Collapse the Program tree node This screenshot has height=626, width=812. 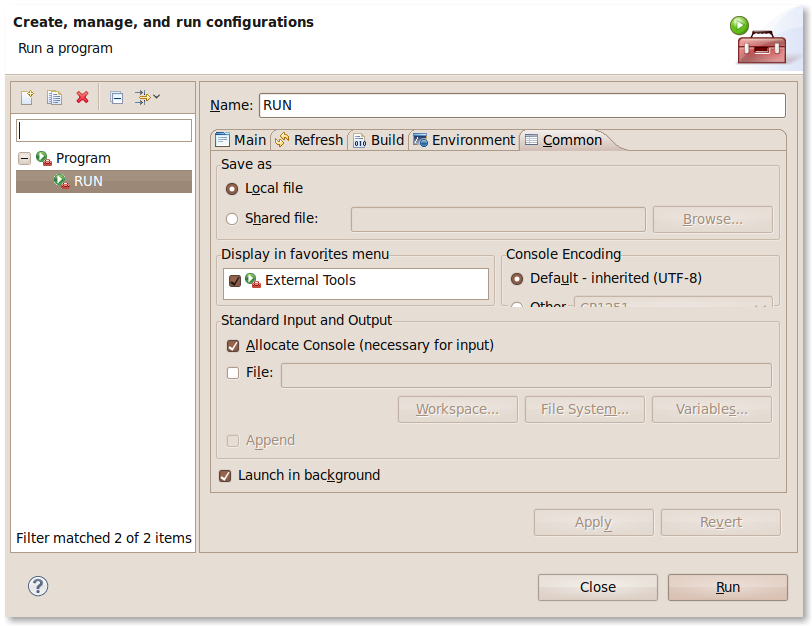(24, 158)
